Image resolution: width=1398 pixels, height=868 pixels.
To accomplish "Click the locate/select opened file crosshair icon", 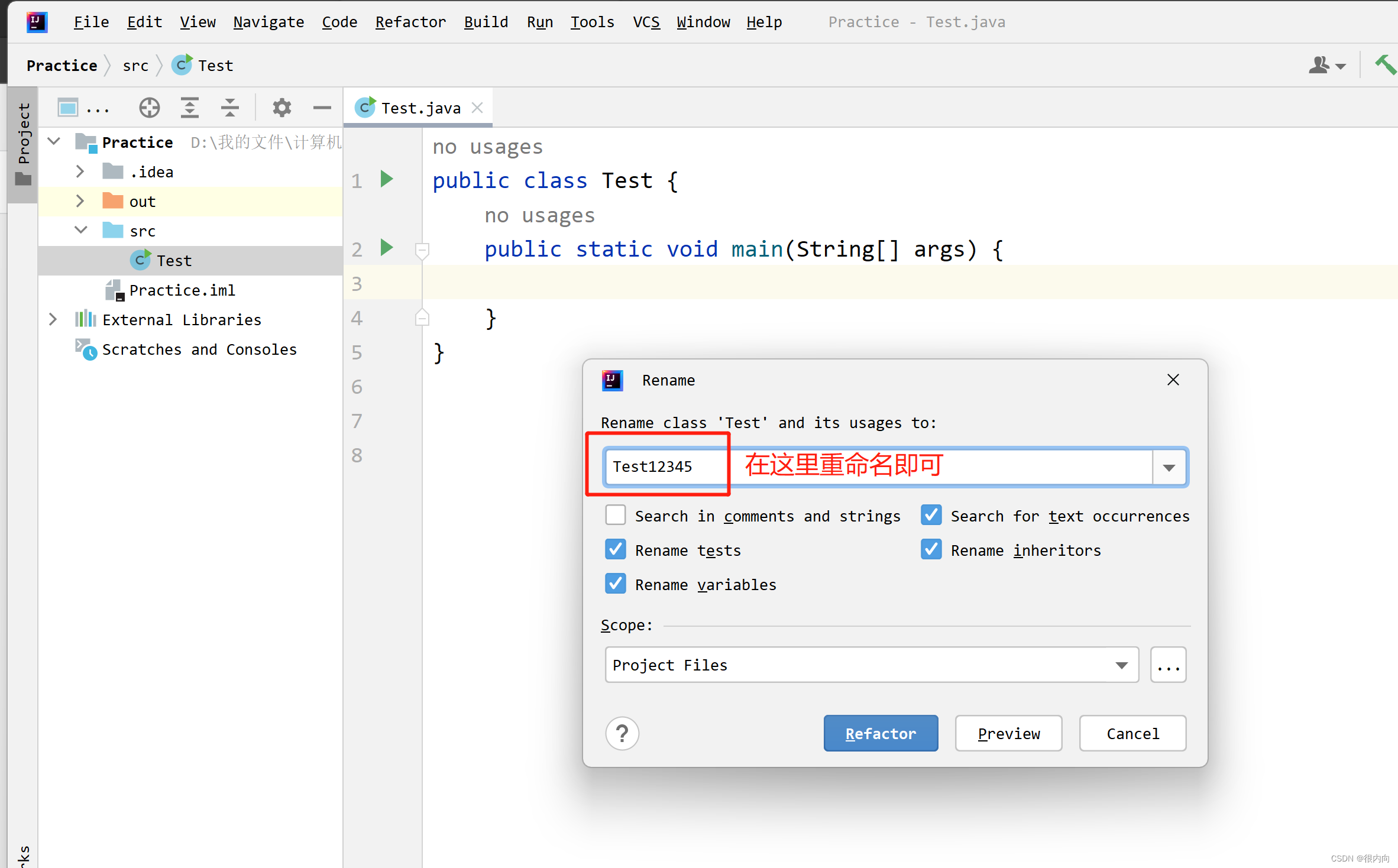I will (149, 108).
